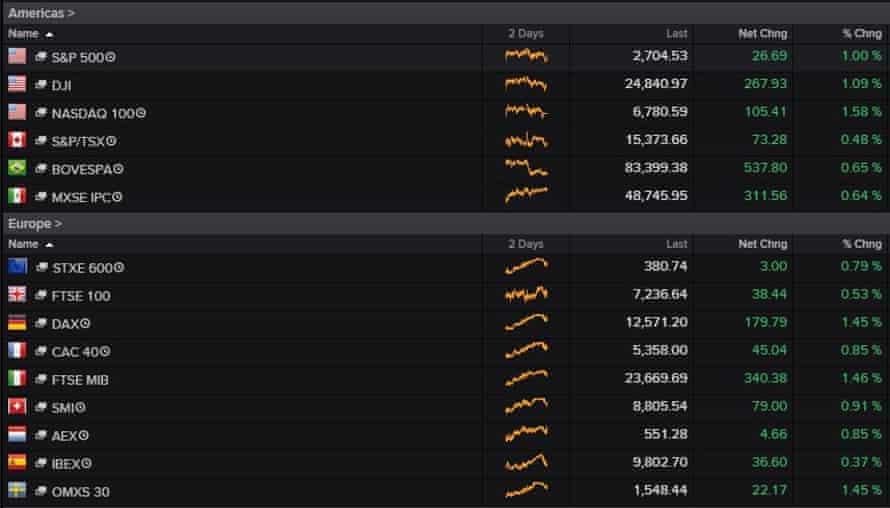Click the US flag beside DJI
This screenshot has width=890, height=508.
pos(17,84)
